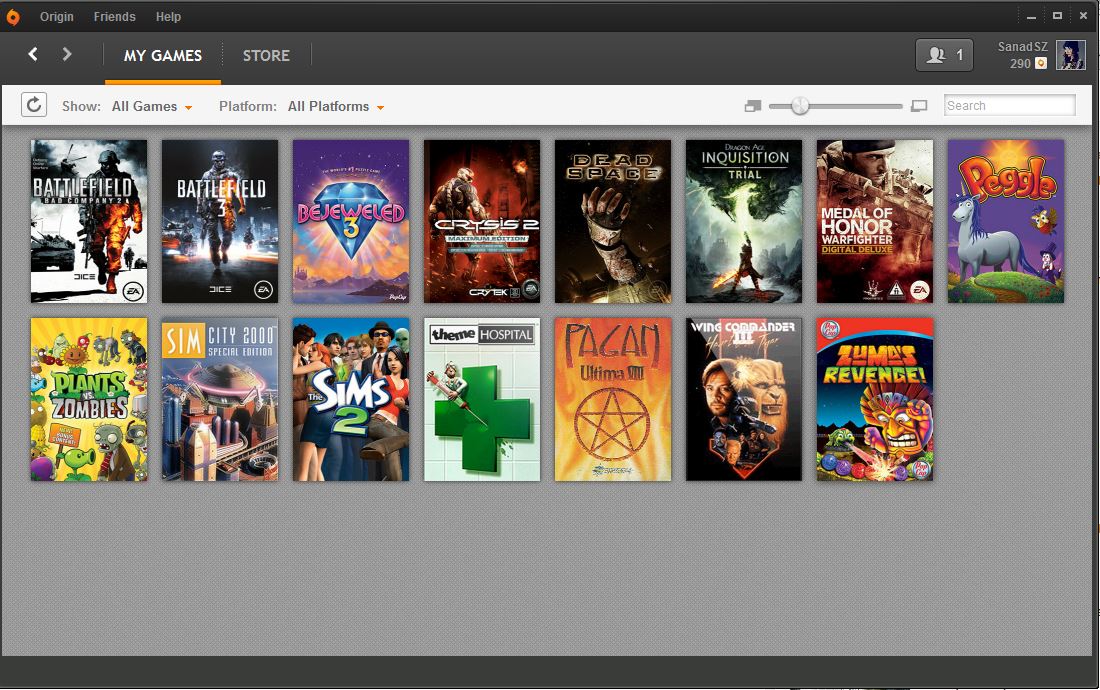Switch to the MY GAMES tab
Screen dimensions: 1100x690
163,55
